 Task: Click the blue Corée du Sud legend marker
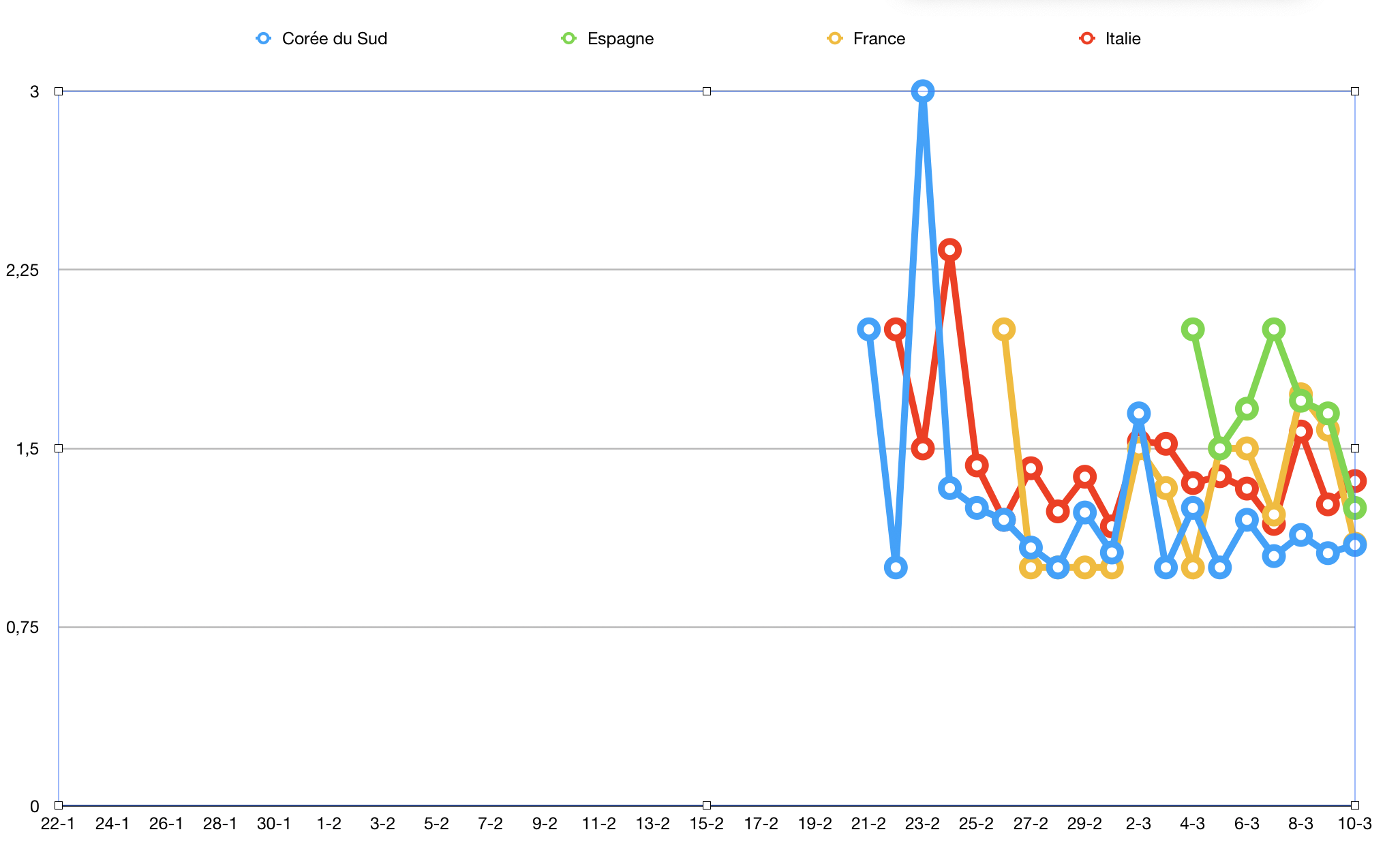[x=264, y=39]
